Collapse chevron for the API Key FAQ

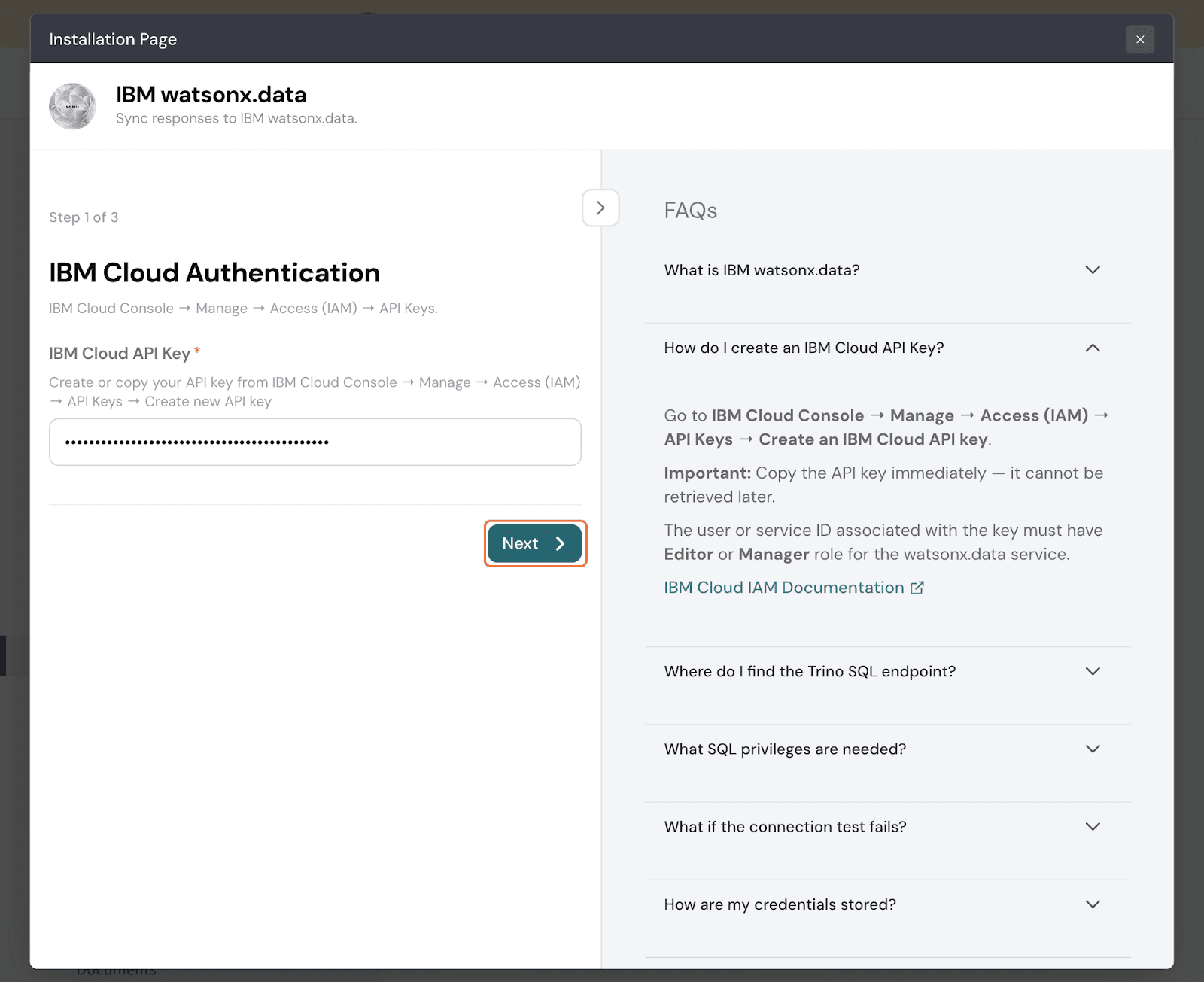click(x=1093, y=348)
